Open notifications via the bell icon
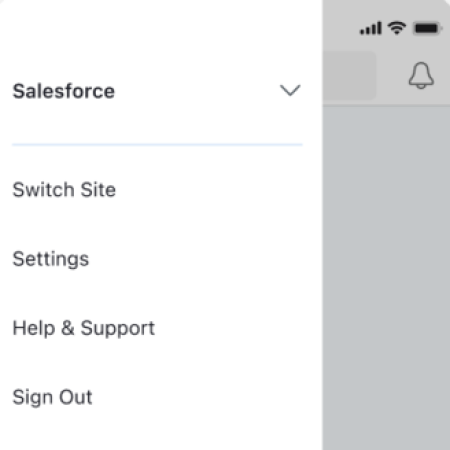450x450 pixels. (x=421, y=75)
